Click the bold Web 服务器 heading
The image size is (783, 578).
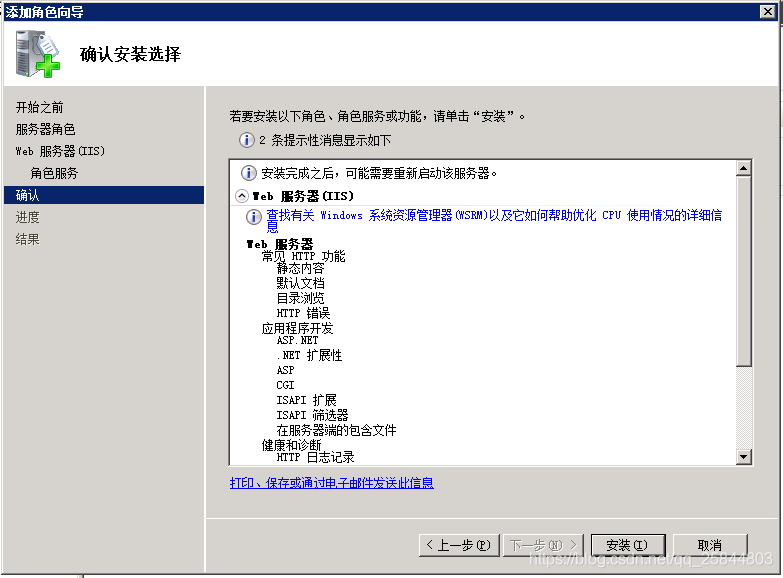point(280,244)
